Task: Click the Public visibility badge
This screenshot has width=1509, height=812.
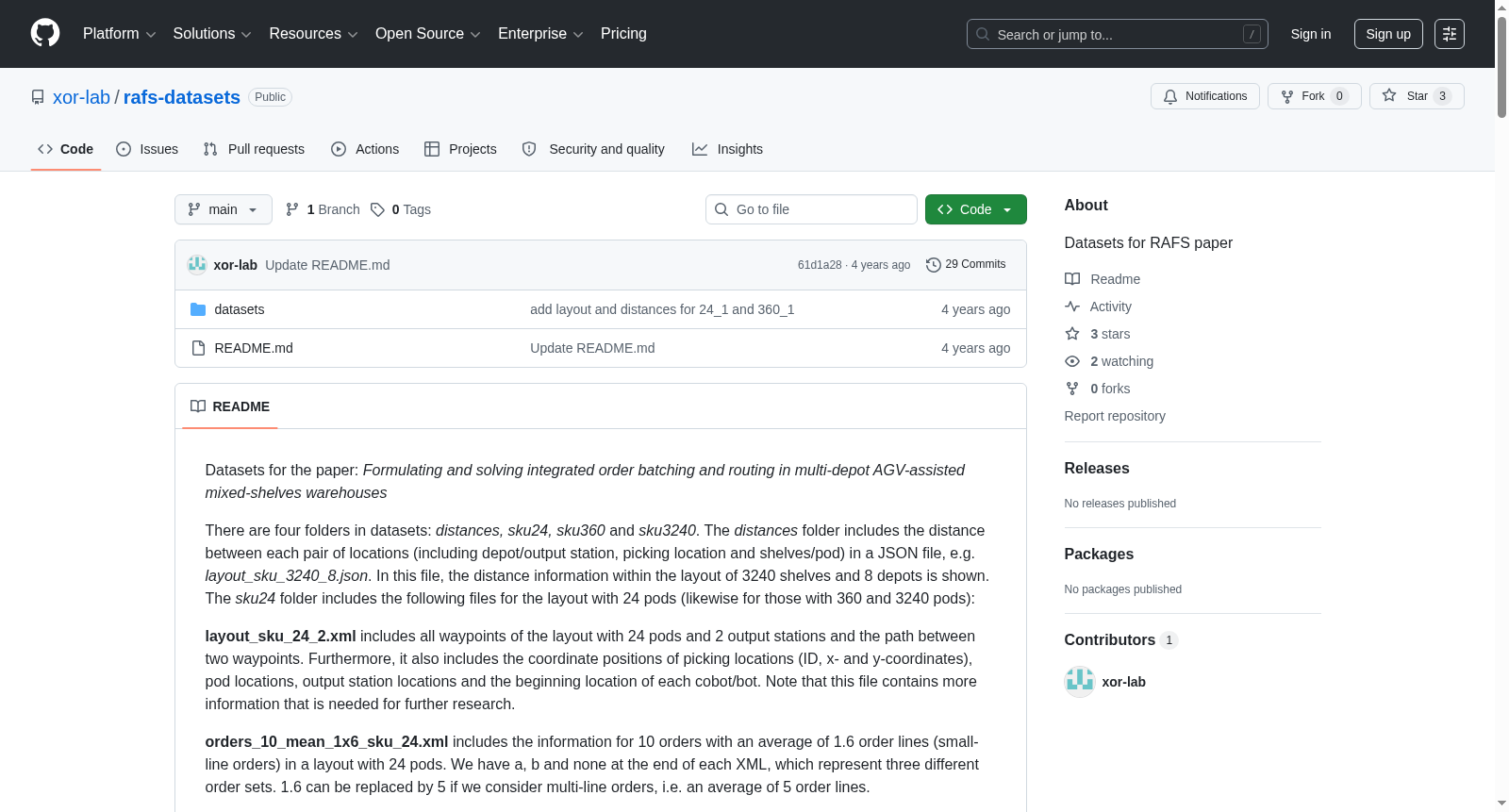Action: [270, 97]
